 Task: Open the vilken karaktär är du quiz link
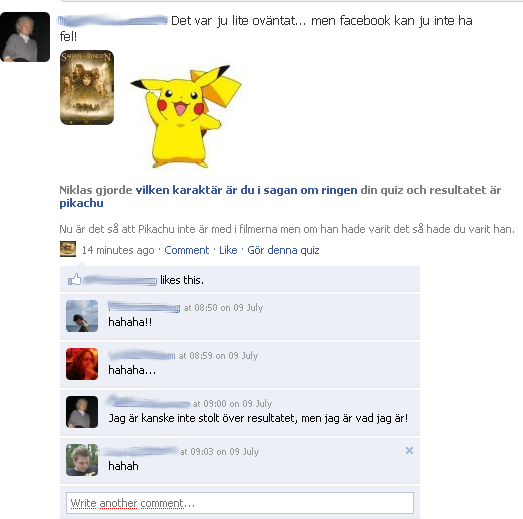(x=246, y=190)
